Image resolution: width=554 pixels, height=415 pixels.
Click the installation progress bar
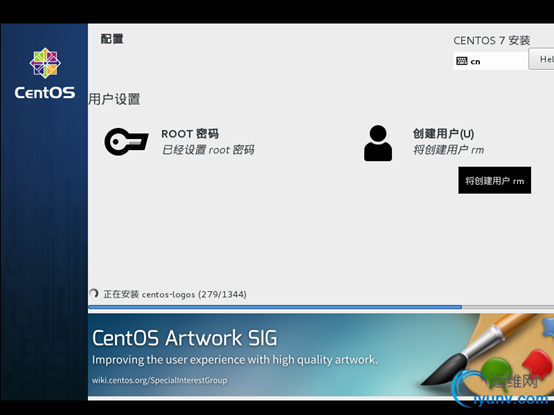[321, 307]
